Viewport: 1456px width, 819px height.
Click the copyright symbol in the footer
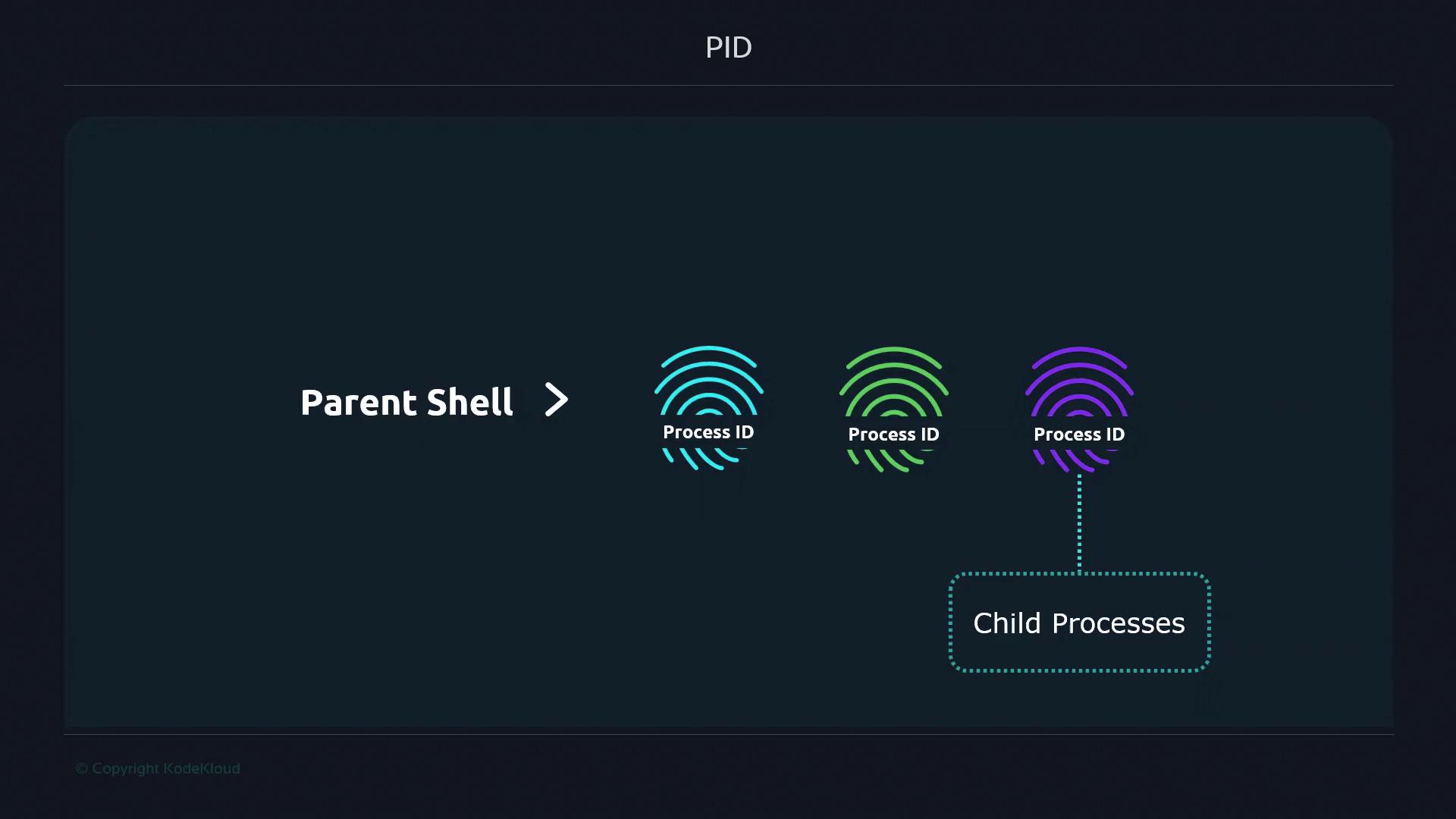[x=81, y=769]
